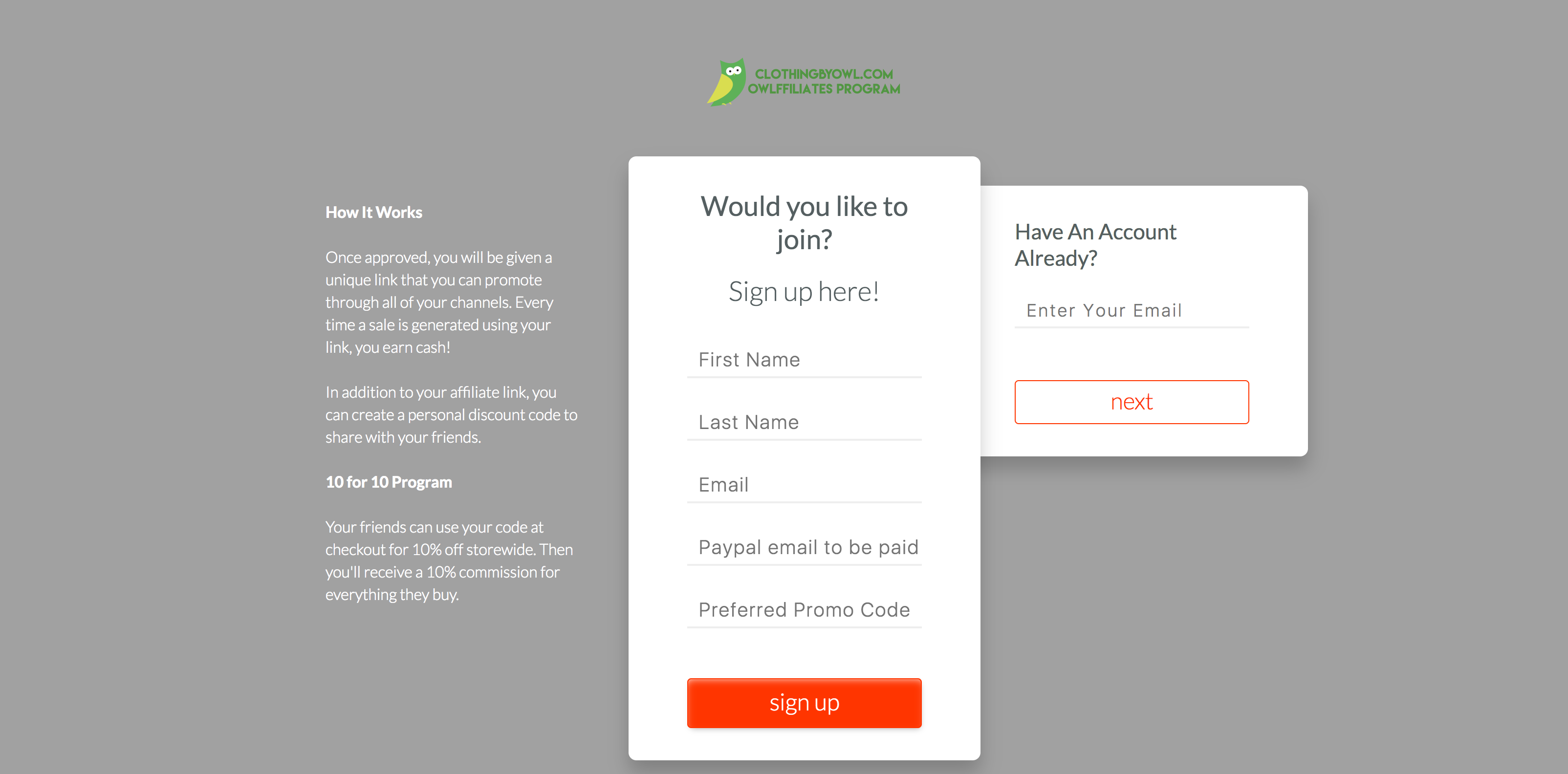Image resolution: width=1568 pixels, height=774 pixels.
Task: Click the personal discount code paragraph
Action: click(x=451, y=415)
